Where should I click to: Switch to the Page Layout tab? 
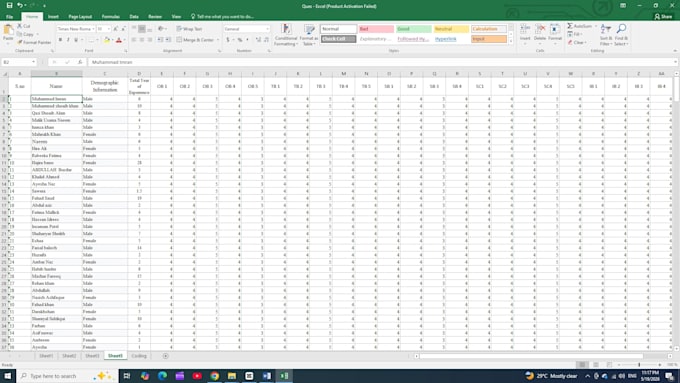(x=80, y=16)
